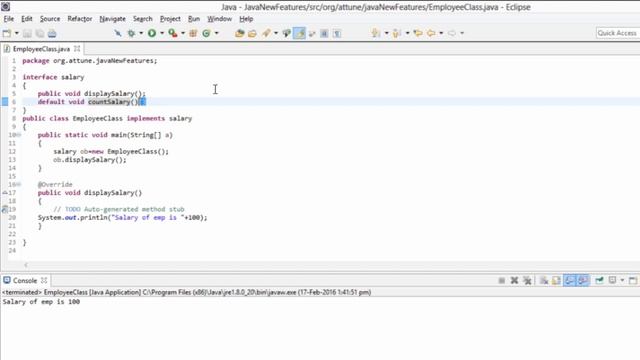Open the Display Selected Console dropdown arrow
Image resolution: width=640 pixels, height=360 pixels.
click(622, 280)
